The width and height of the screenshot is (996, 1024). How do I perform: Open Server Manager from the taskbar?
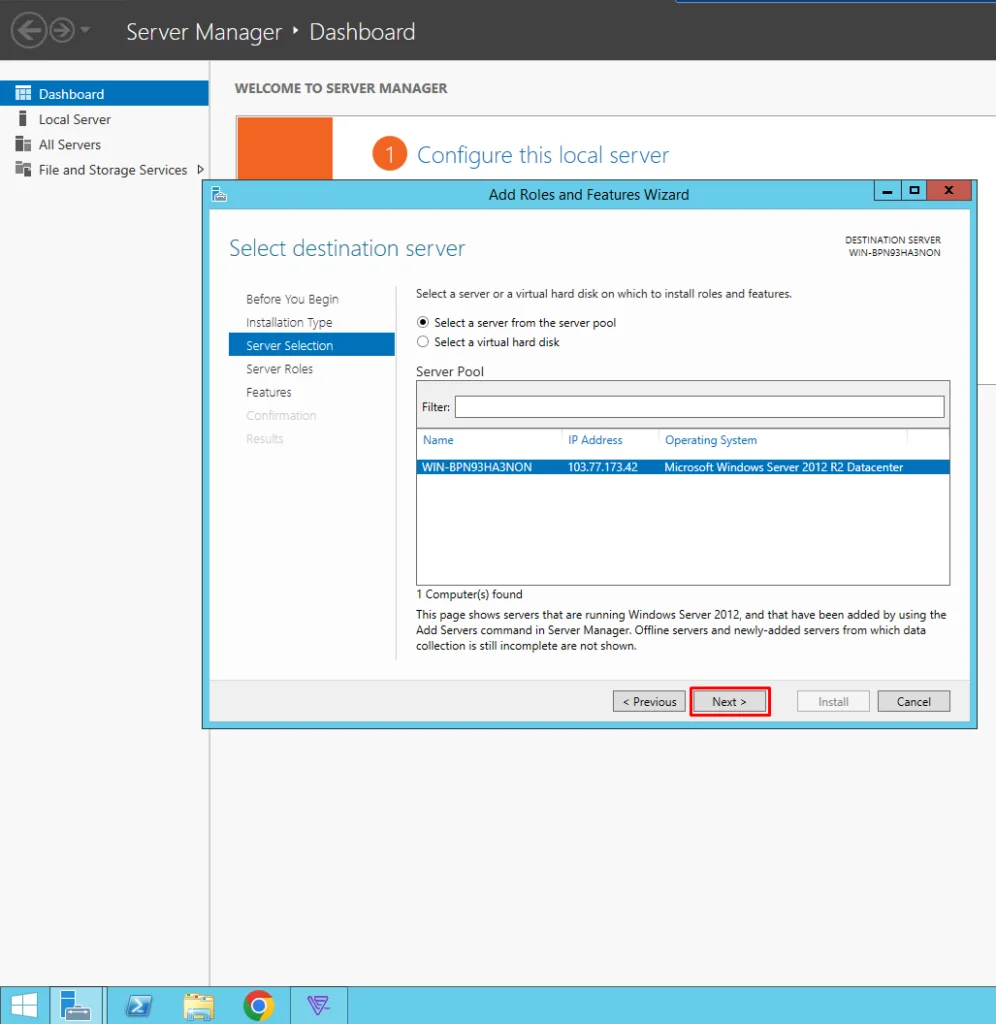pyautogui.click(x=76, y=1005)
